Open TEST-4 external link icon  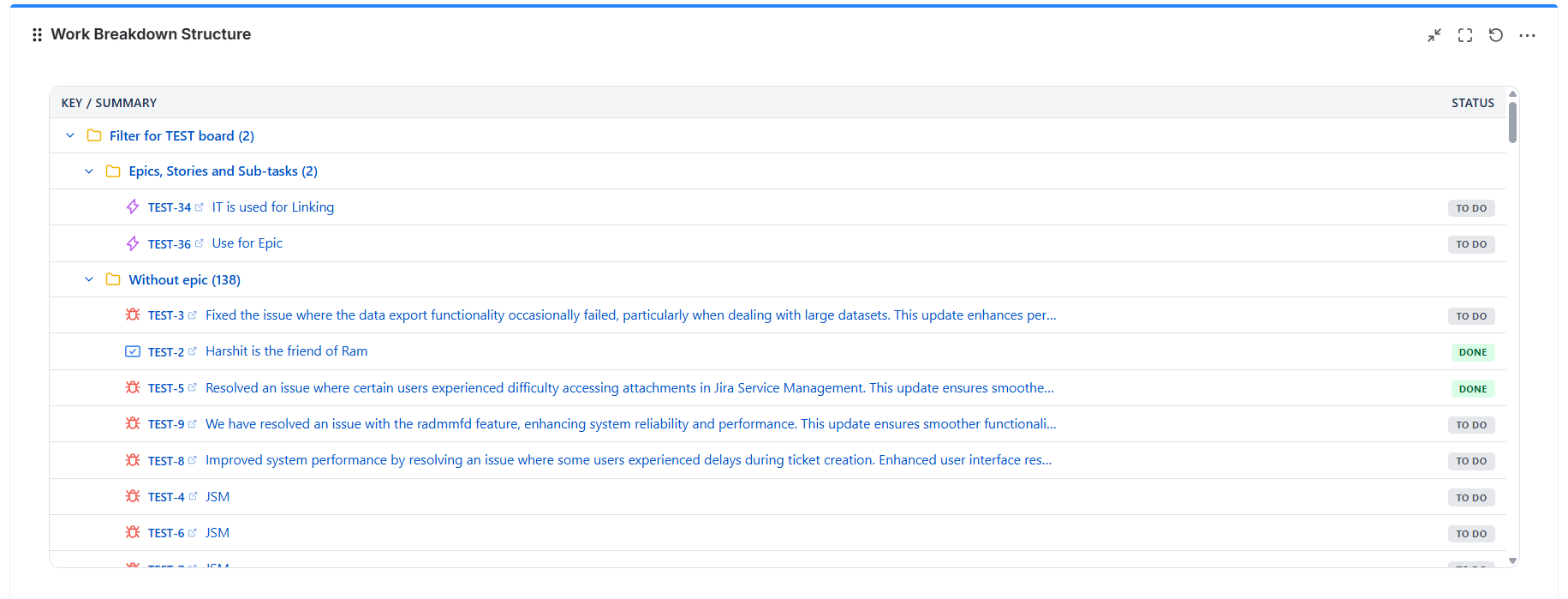(193, 496)
